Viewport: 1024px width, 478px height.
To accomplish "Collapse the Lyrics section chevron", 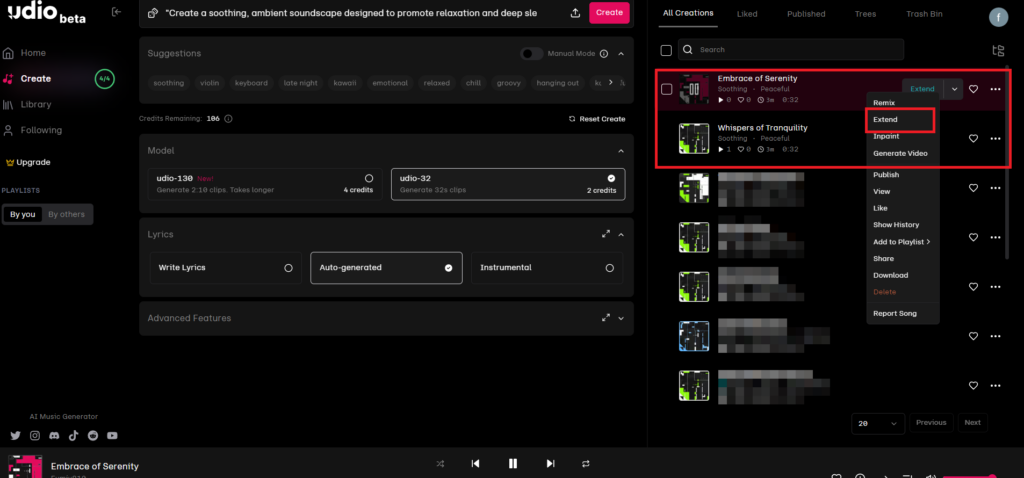I will (x=621, y=234).
